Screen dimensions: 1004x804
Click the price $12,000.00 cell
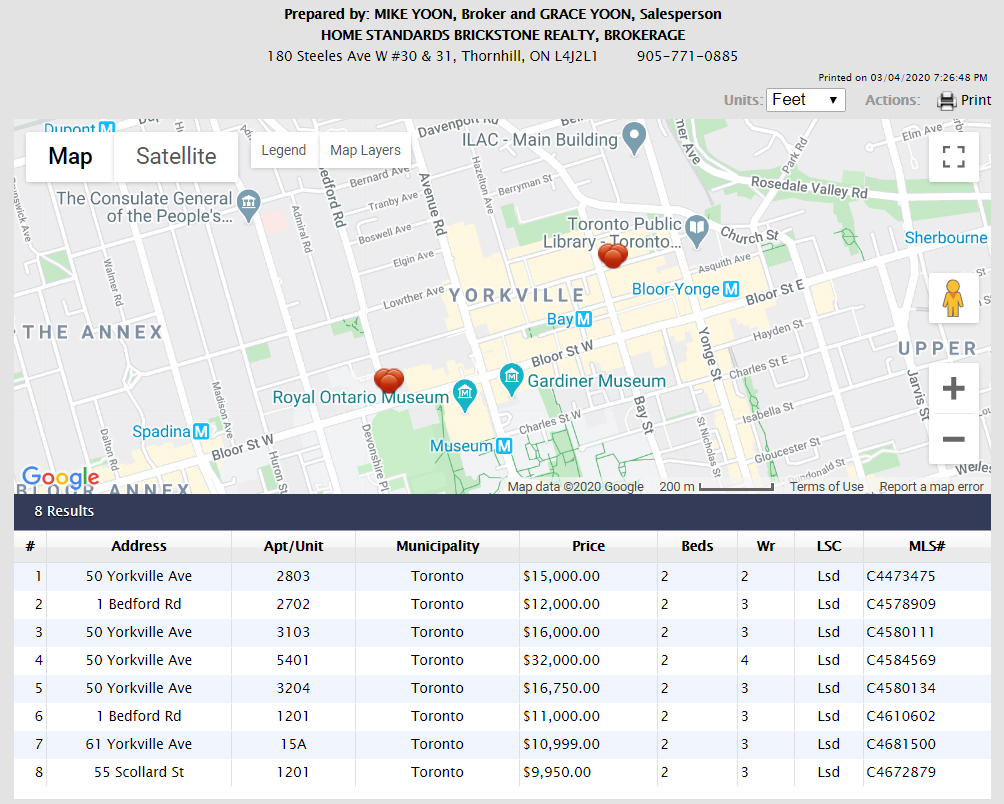(x=588, y=604)
